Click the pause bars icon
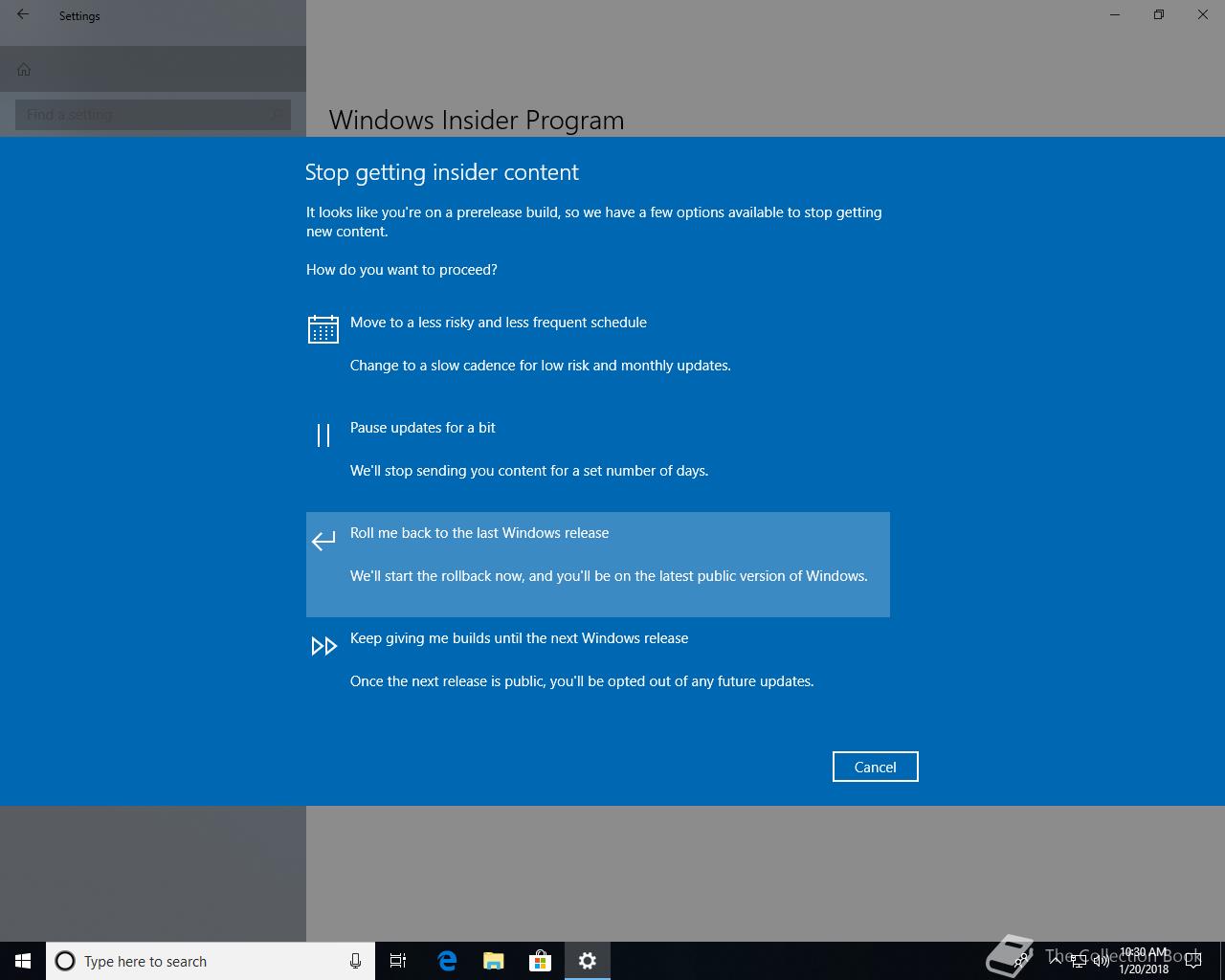Image resolution: width=1225 pixels, height=980 pixels. coord(323,435)
